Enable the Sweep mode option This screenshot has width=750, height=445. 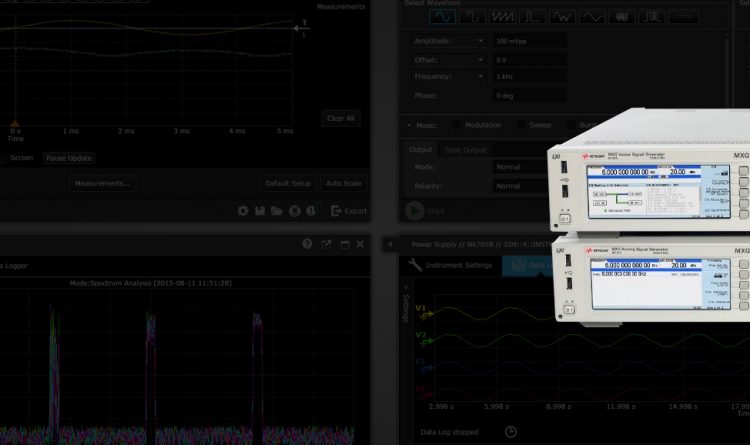tap(521, 125)
